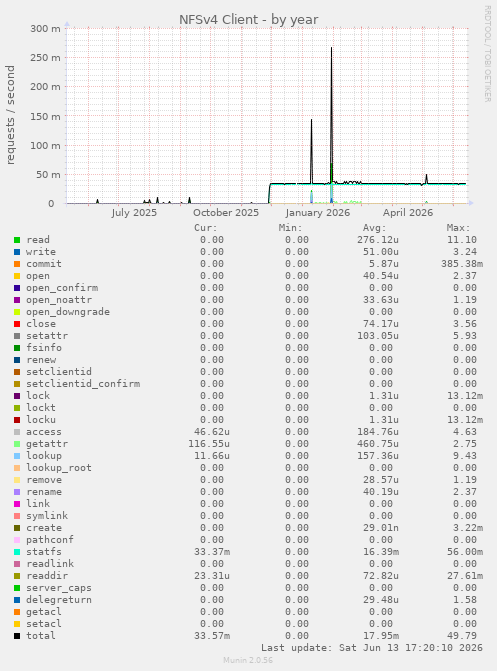Image resolution: width=497 pixels, height=671 pixels.
Task: Click the black total legend swatch
Action: 17,636
